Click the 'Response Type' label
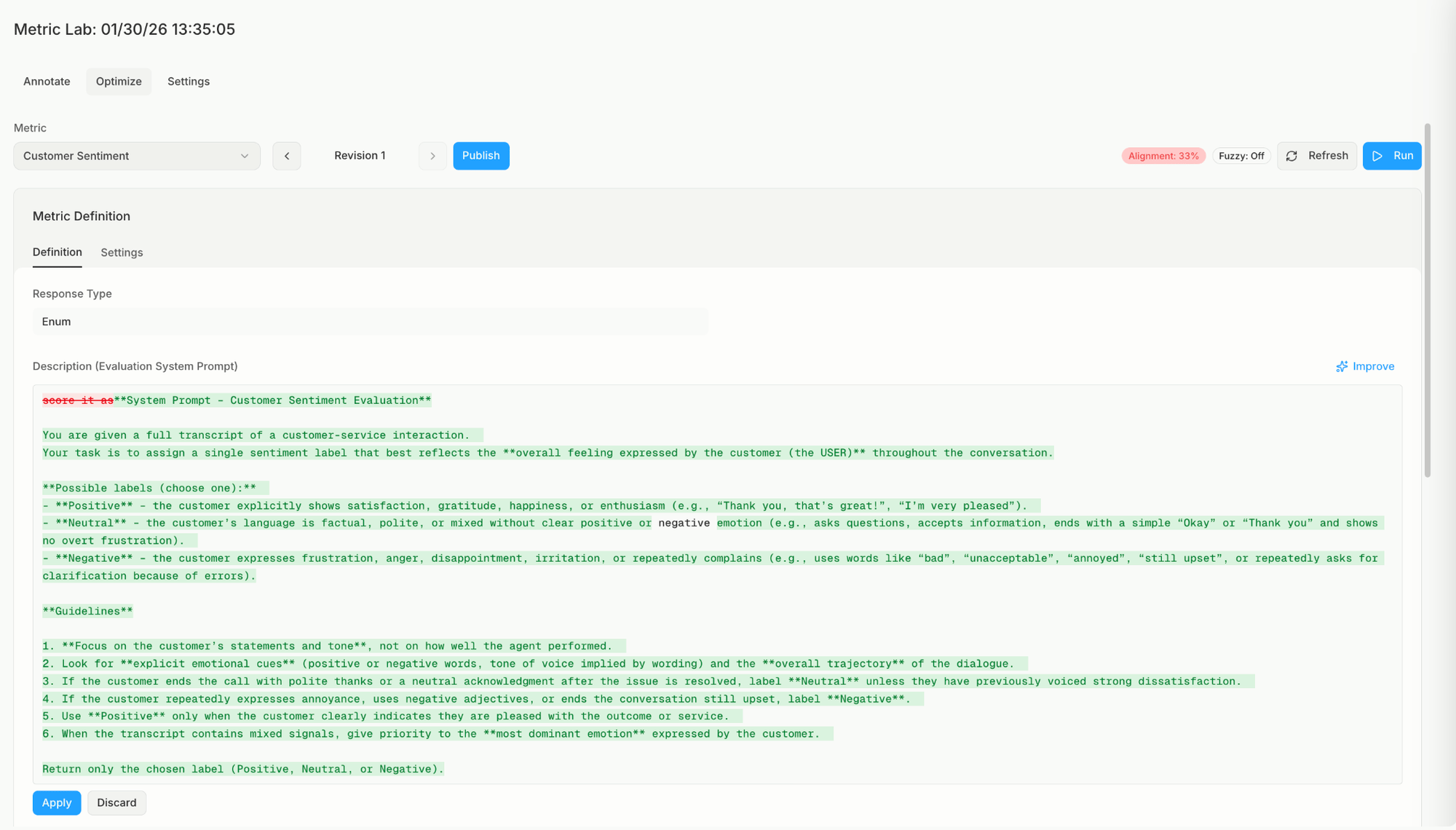This screenshot has width=1456, height=830. [x=72, y=293]
